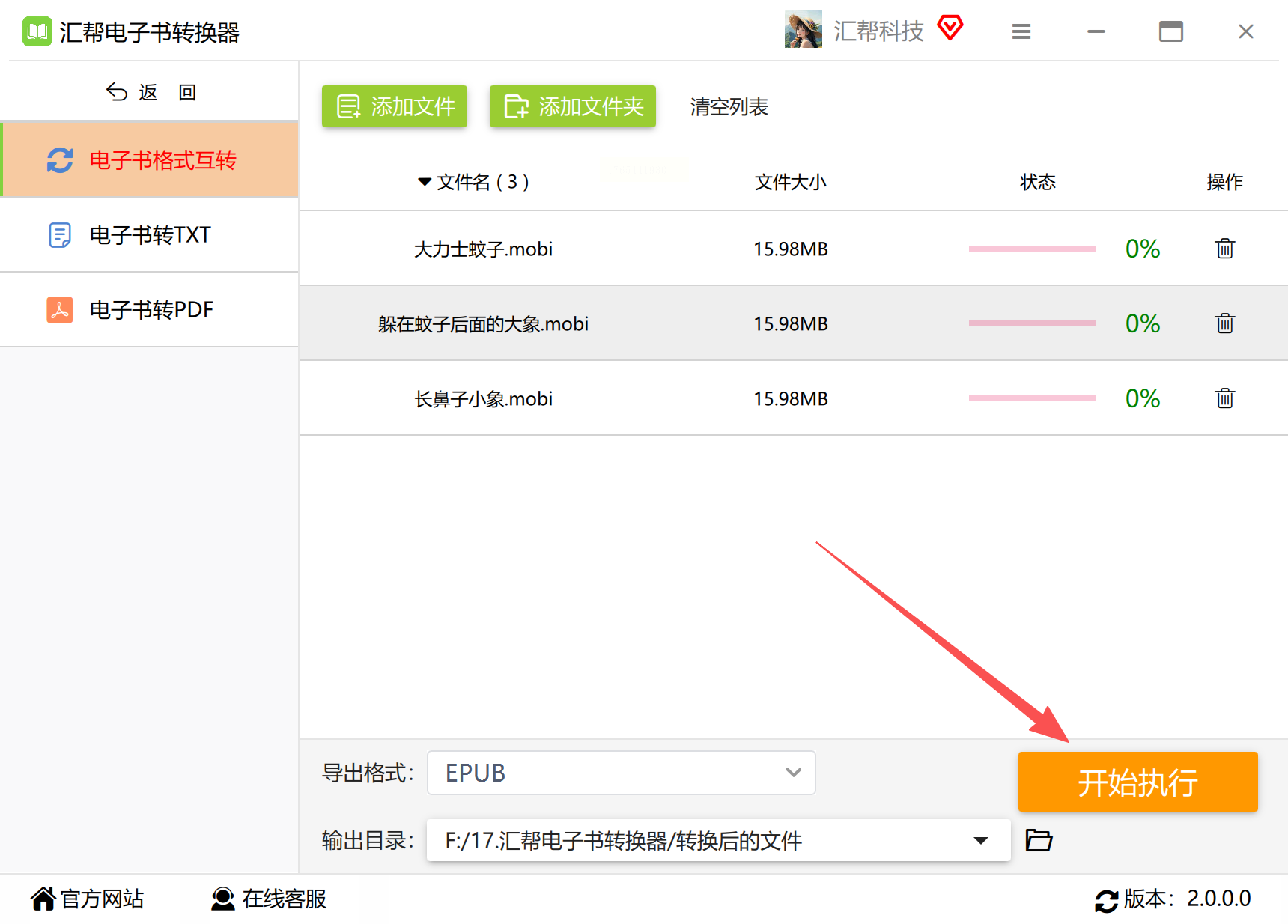This screenshot has width=1288, height=924.
Task: Open the hamburger menu in title bar
Action: pyautogui.click(x=1021, y=31)
